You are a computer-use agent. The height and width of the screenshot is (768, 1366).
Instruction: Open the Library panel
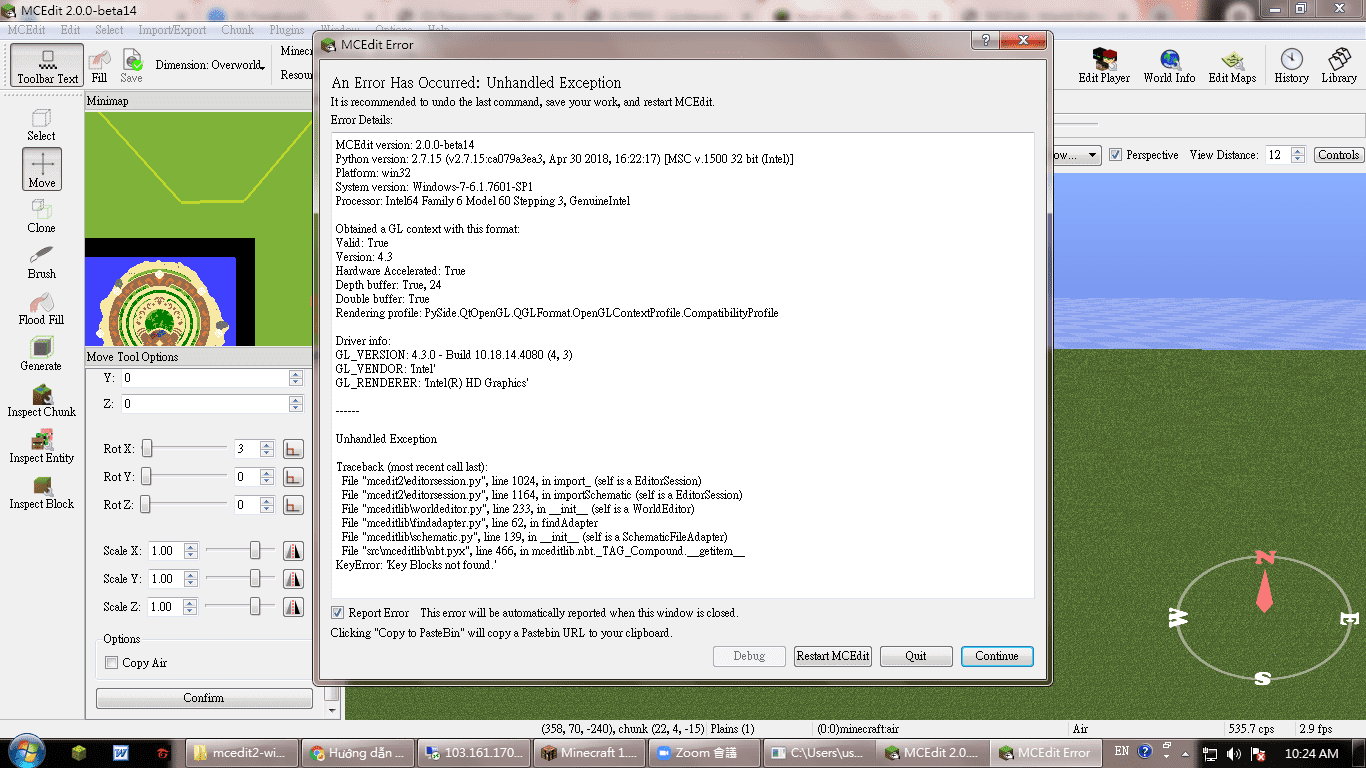(1339, 66)
